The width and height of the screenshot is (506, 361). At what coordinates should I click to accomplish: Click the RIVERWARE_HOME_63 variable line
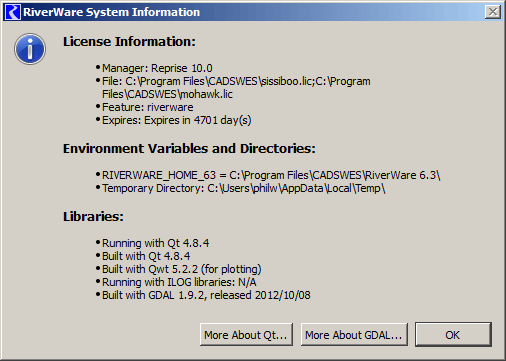click(271, 175)
